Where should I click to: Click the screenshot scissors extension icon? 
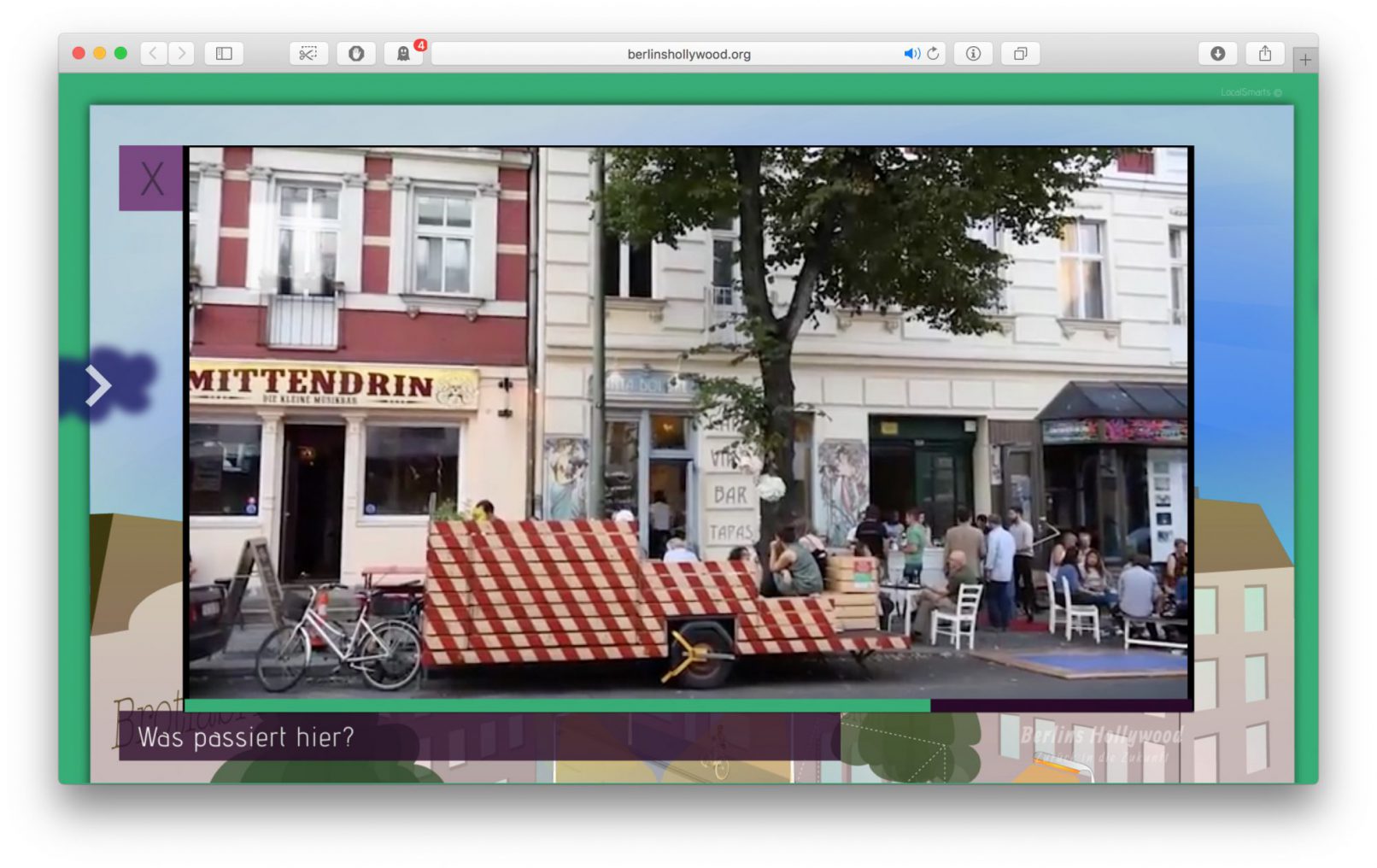click(x=308, y=54)
